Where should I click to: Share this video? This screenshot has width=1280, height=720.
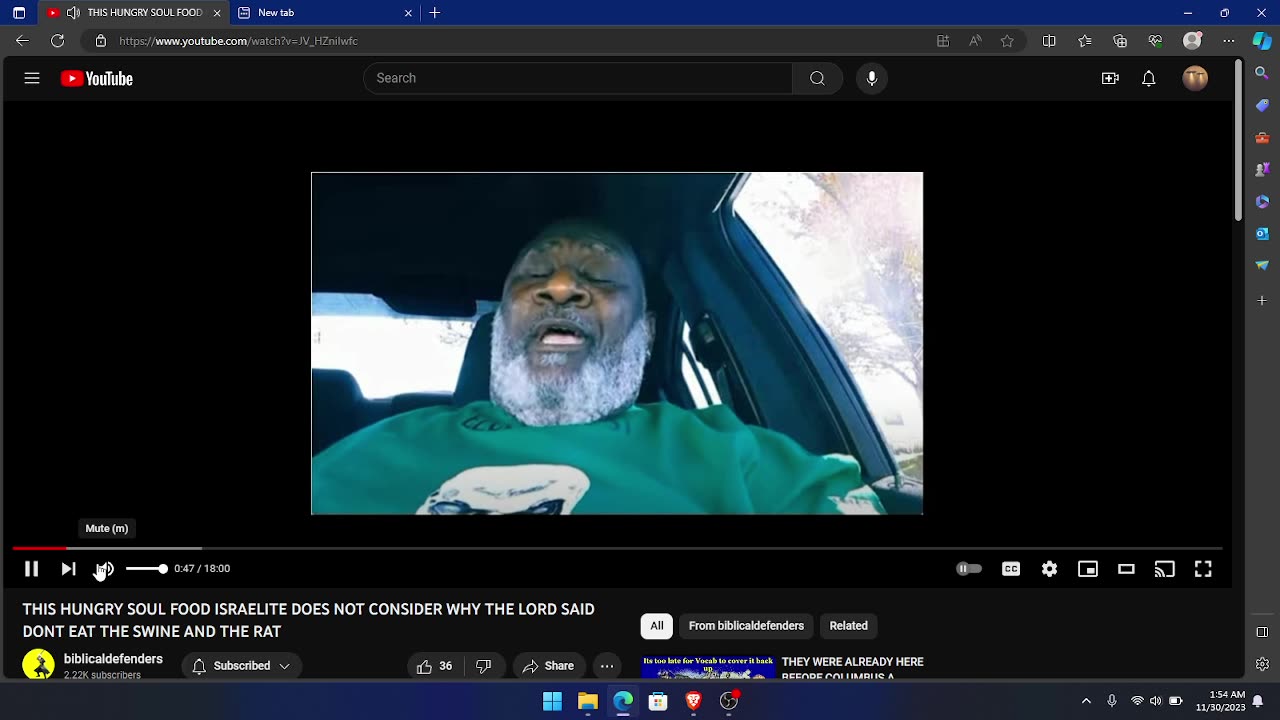click(x=549, y=666)
